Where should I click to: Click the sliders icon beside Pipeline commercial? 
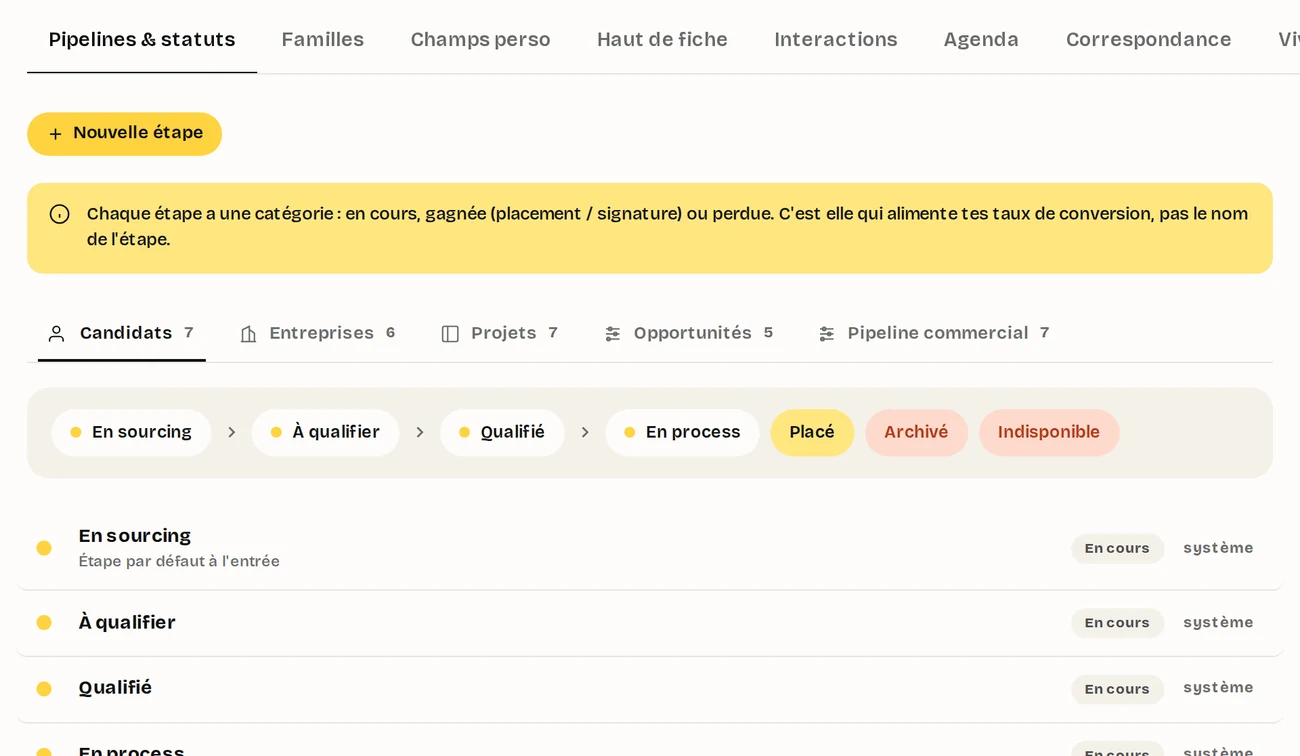(x=827, y=334)
